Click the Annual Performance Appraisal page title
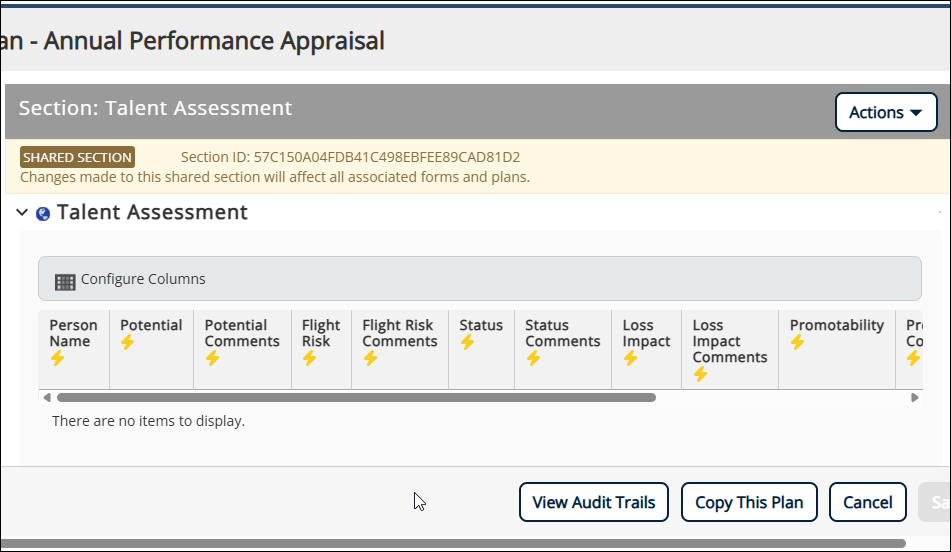This screenshot has width=951, height=552. [x=193, y=41]
